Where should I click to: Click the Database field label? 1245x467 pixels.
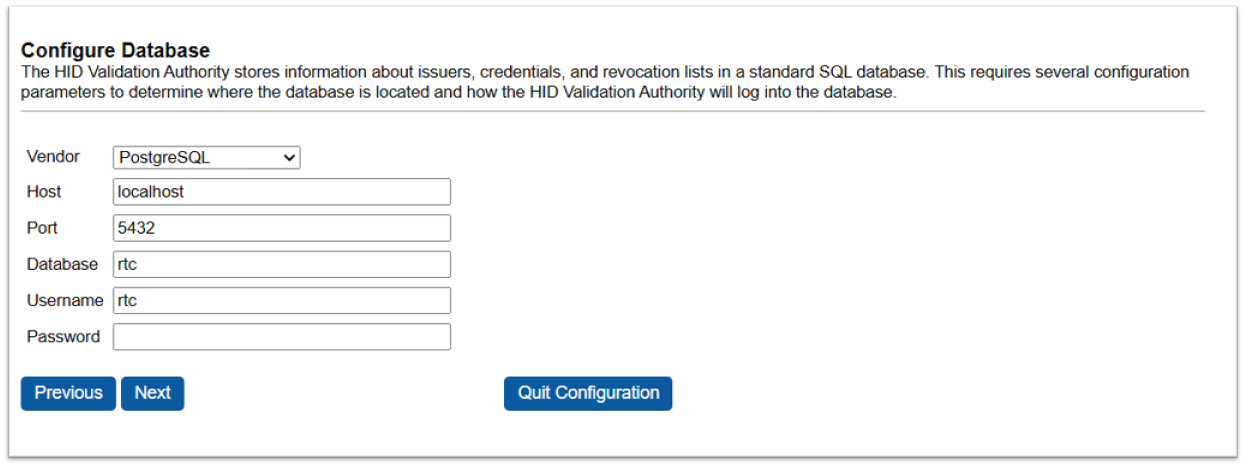pyautogui.click(x=62, y=264)
